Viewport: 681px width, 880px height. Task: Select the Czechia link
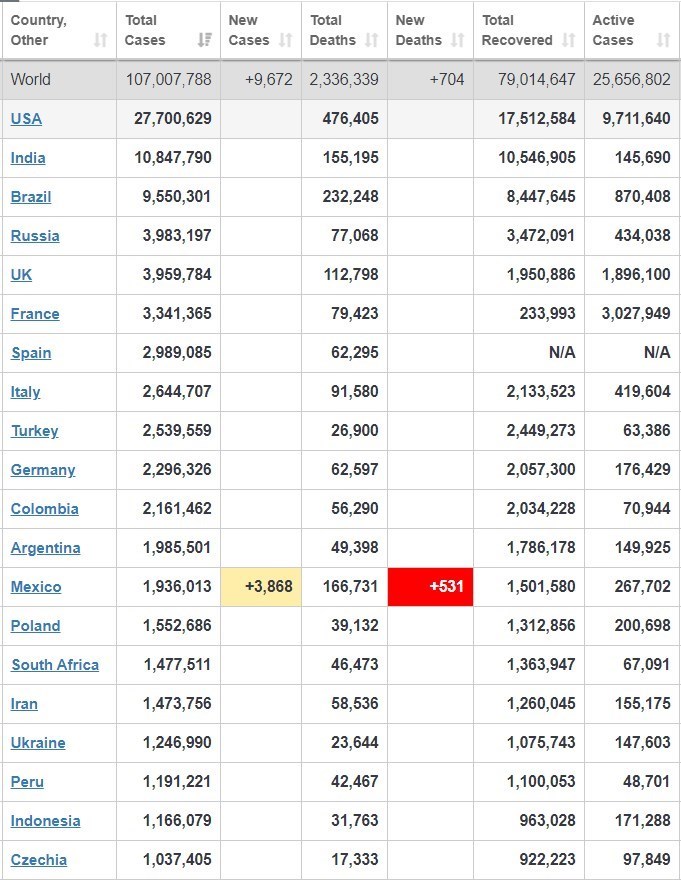coord(39,860)
